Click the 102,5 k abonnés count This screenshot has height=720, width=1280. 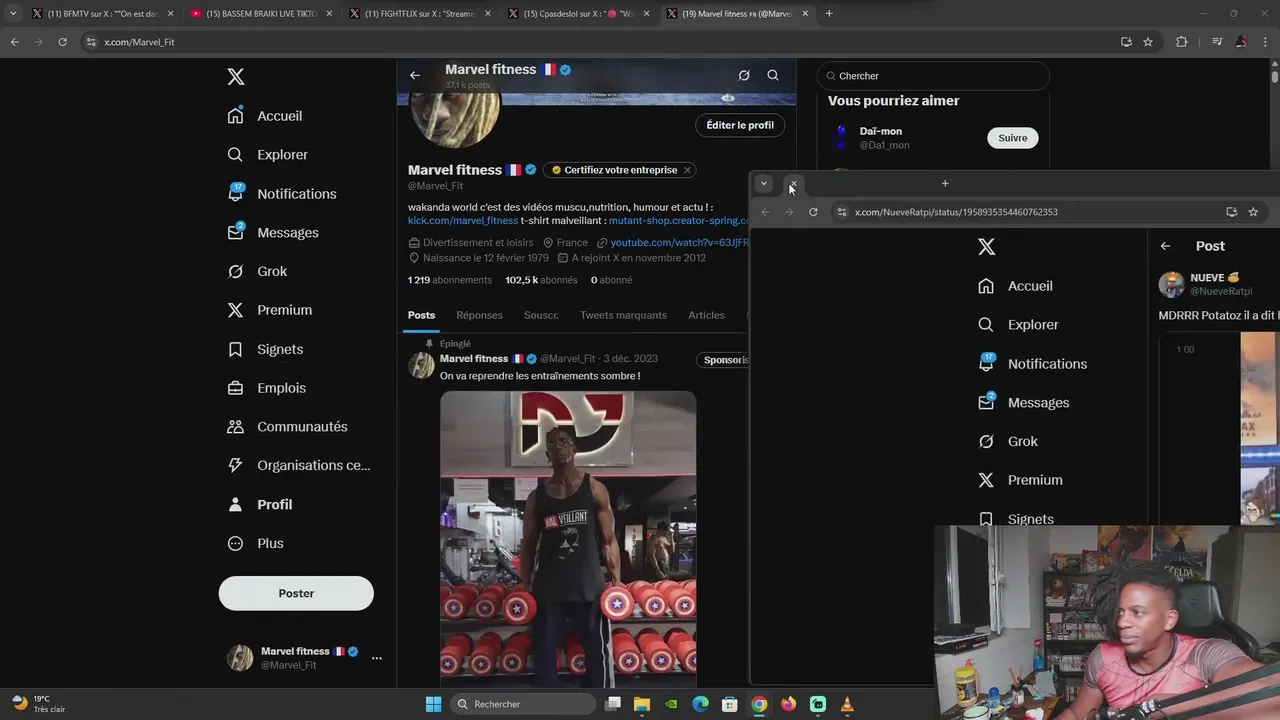tap(541, 280)
